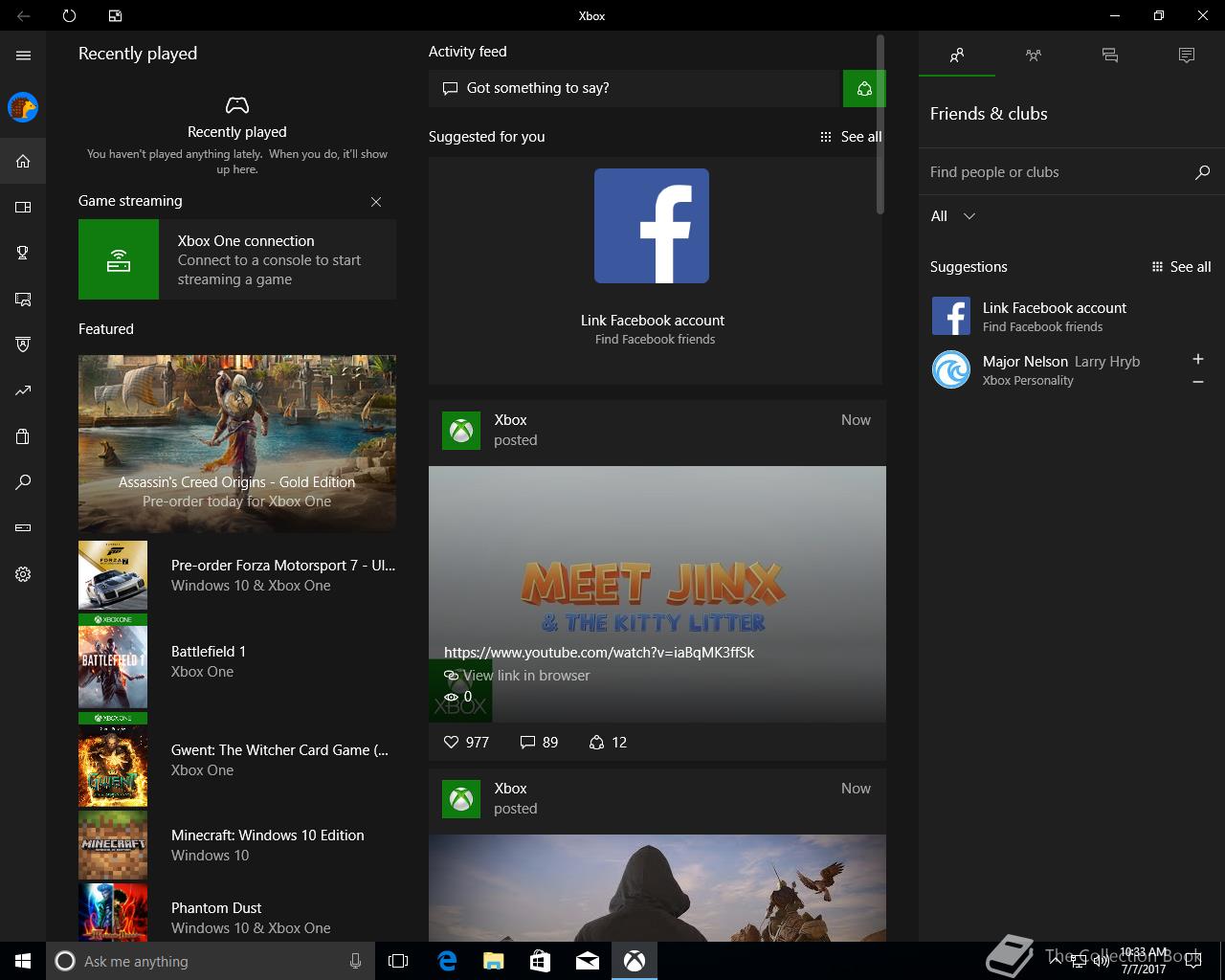
Task: Open Minecraft: Windows 10 Edition item
Action: click(237, 845)
